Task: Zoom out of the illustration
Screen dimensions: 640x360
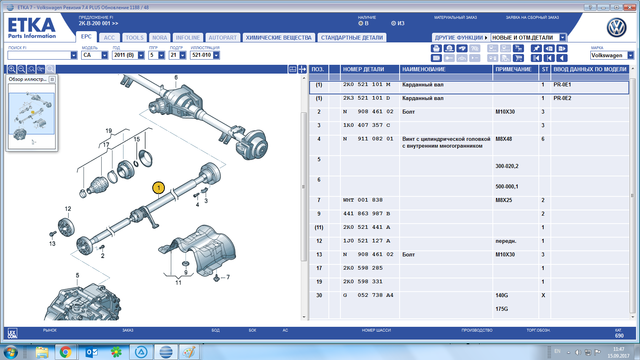Action: coord(22,69)
